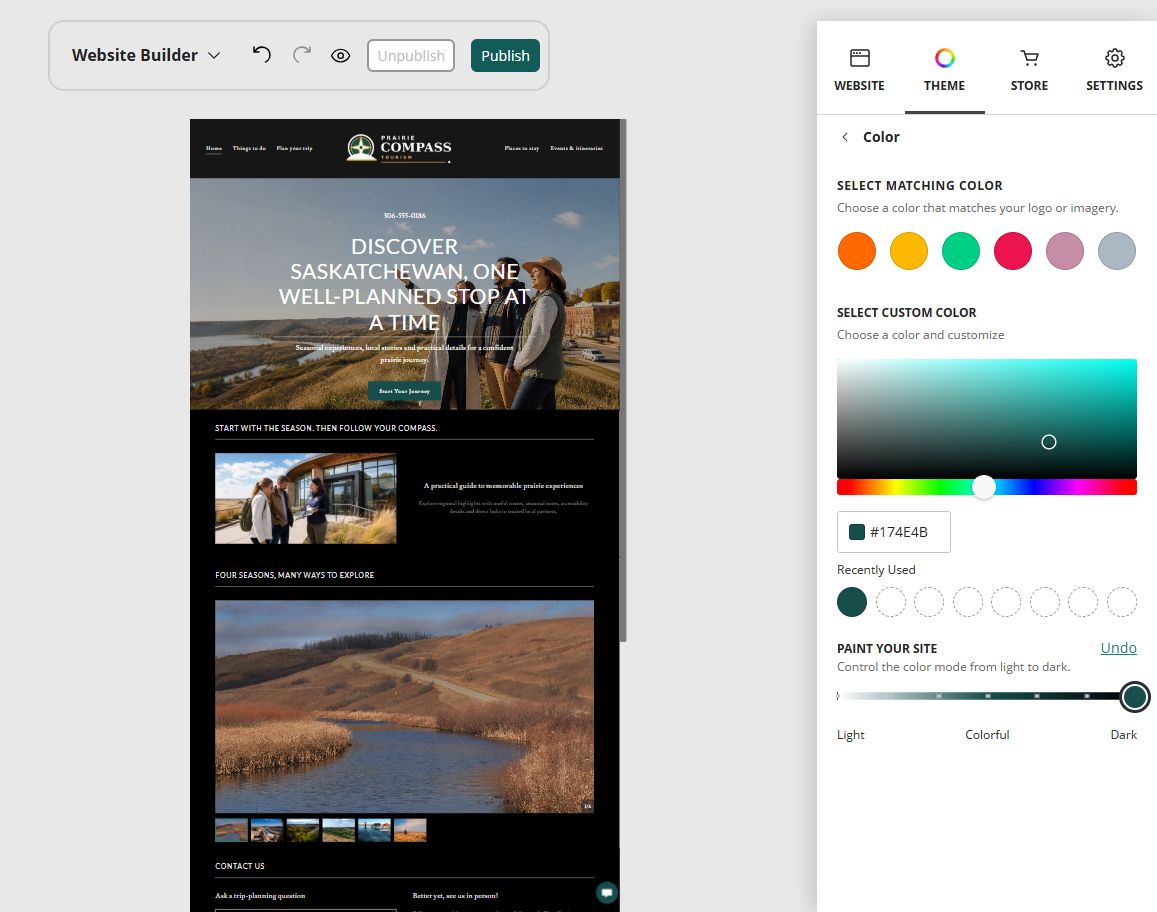Select the fourth gallery thumbnail

(x=339, y=830)
